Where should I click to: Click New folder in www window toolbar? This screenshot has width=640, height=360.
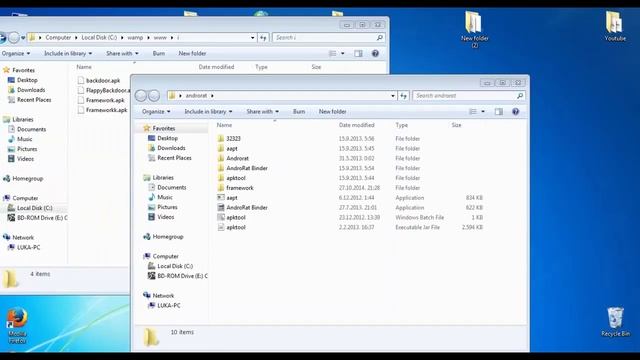point(192,53)
